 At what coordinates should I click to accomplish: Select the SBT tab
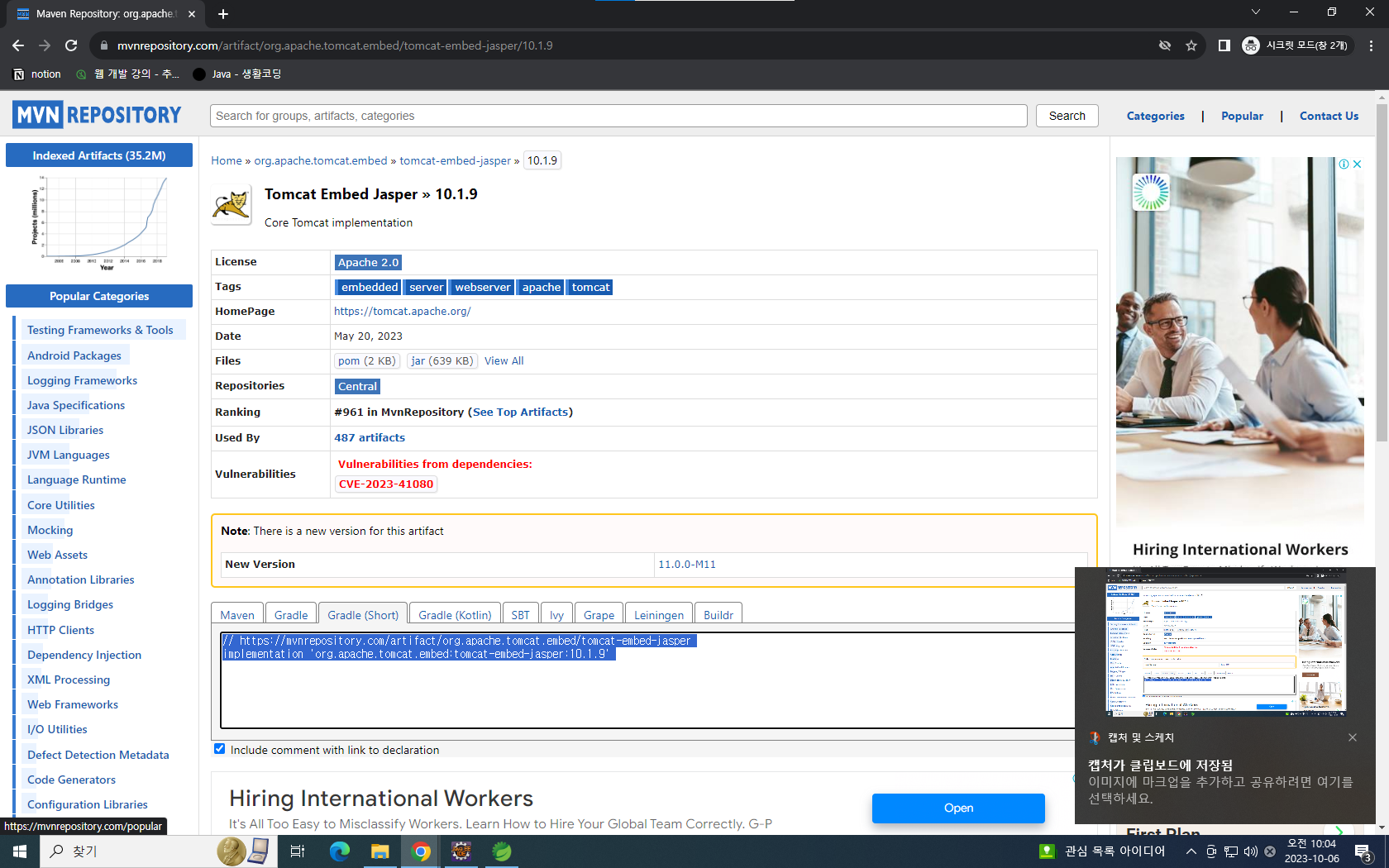pyautogui.click(x=520, y=614)
